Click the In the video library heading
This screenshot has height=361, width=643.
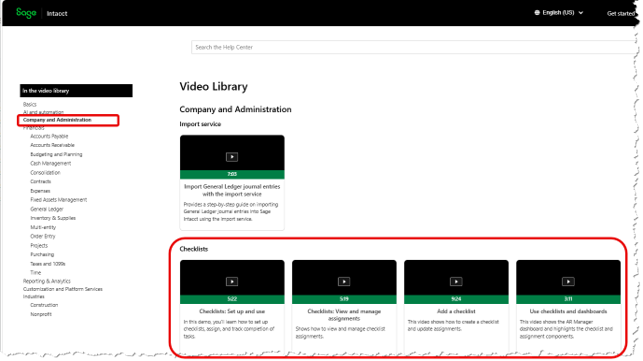click(x=76, y=91)
